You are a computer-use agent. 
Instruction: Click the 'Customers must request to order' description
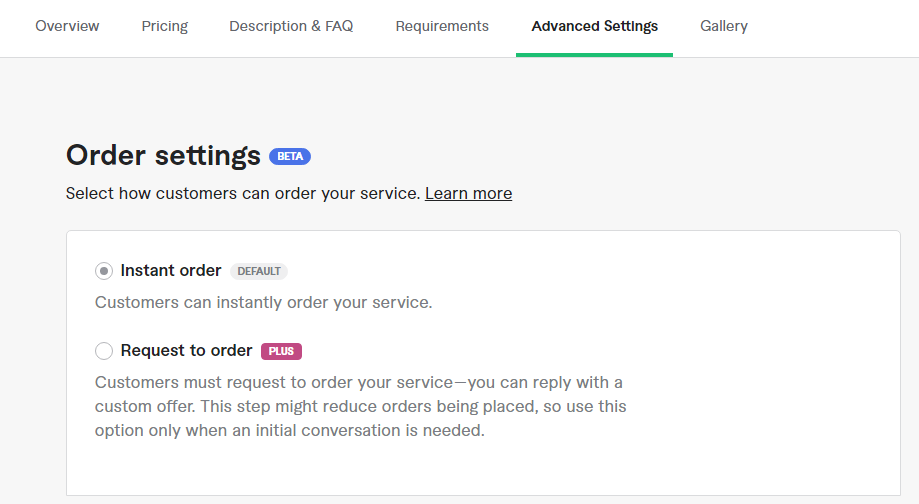tap(360, 406)
